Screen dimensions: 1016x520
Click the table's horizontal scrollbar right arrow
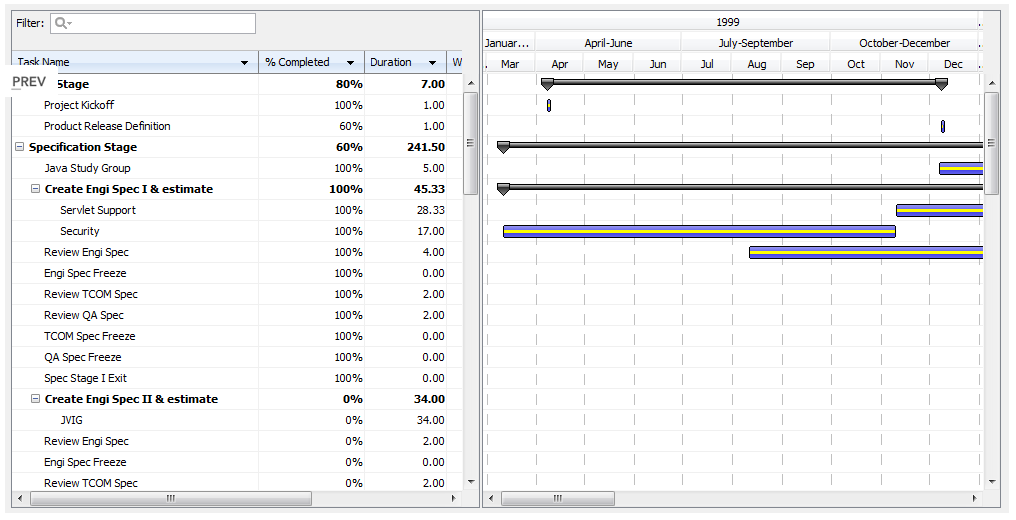[457, 498]
